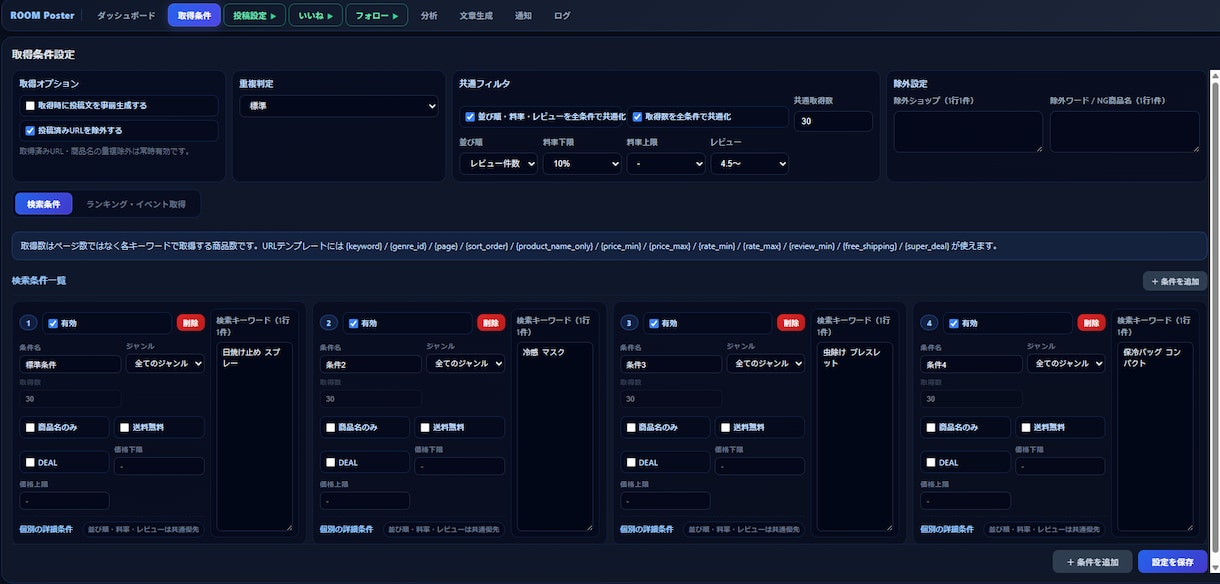Go to the 文章生成 tab
The width and height of the screenshot is (1220, 584).
[476, 16]
